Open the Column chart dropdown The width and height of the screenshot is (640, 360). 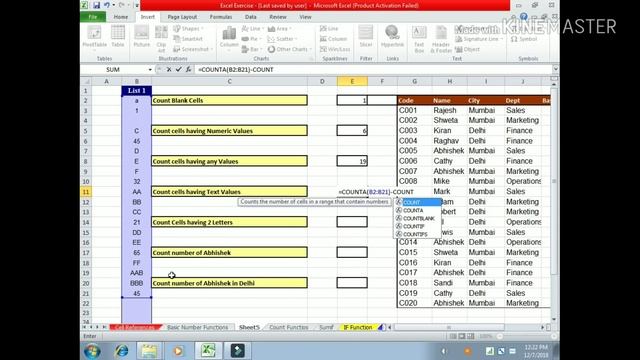point(229,39)
